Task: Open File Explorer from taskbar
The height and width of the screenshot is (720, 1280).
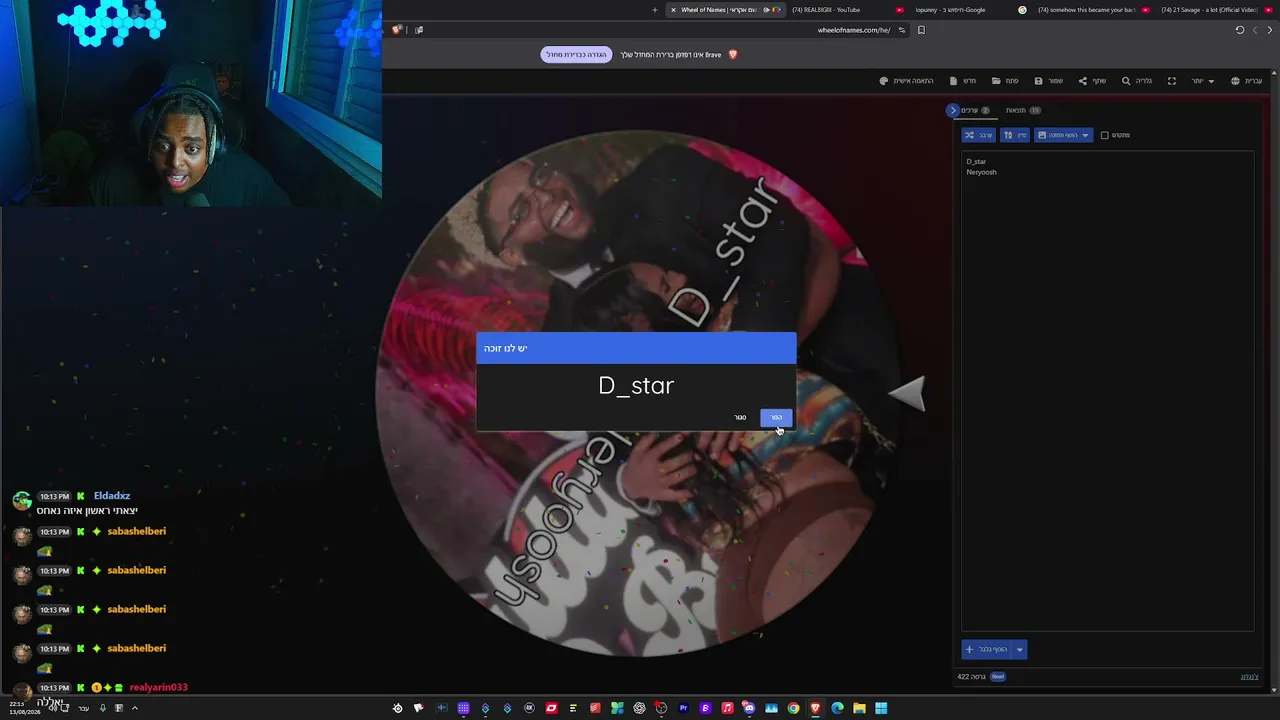Action: coord(859,708)
